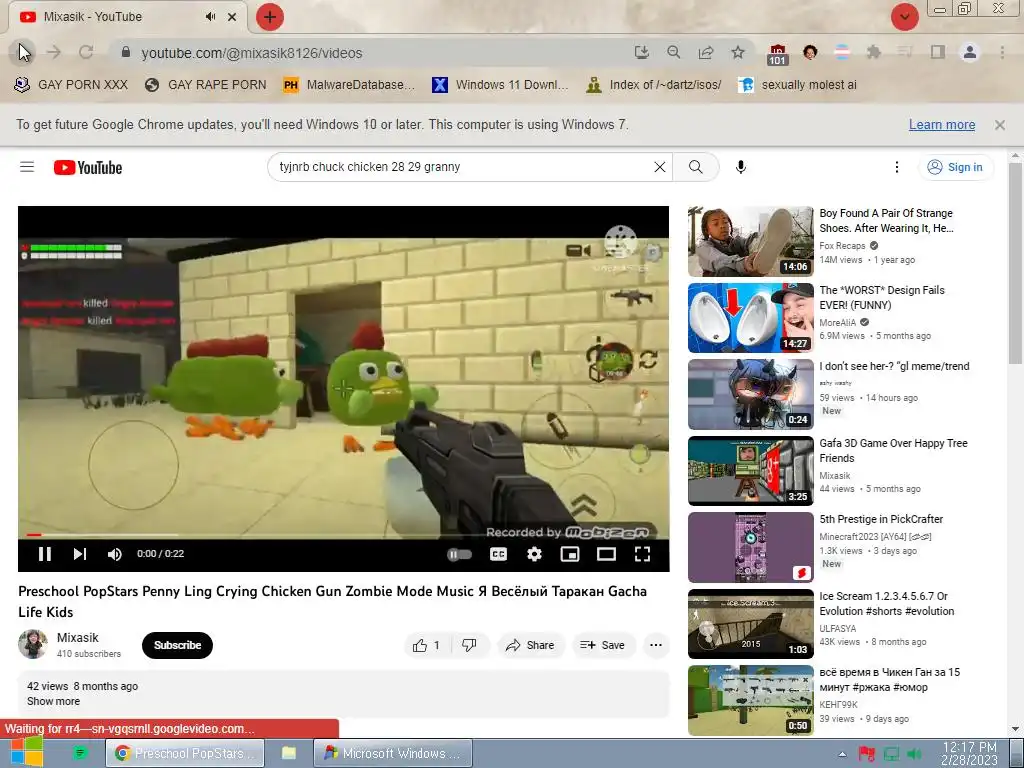The width and height of the screenshot is (1024, 768).
Task: Open the red tab search dropdown arrow
Action: tap(905, 17)
